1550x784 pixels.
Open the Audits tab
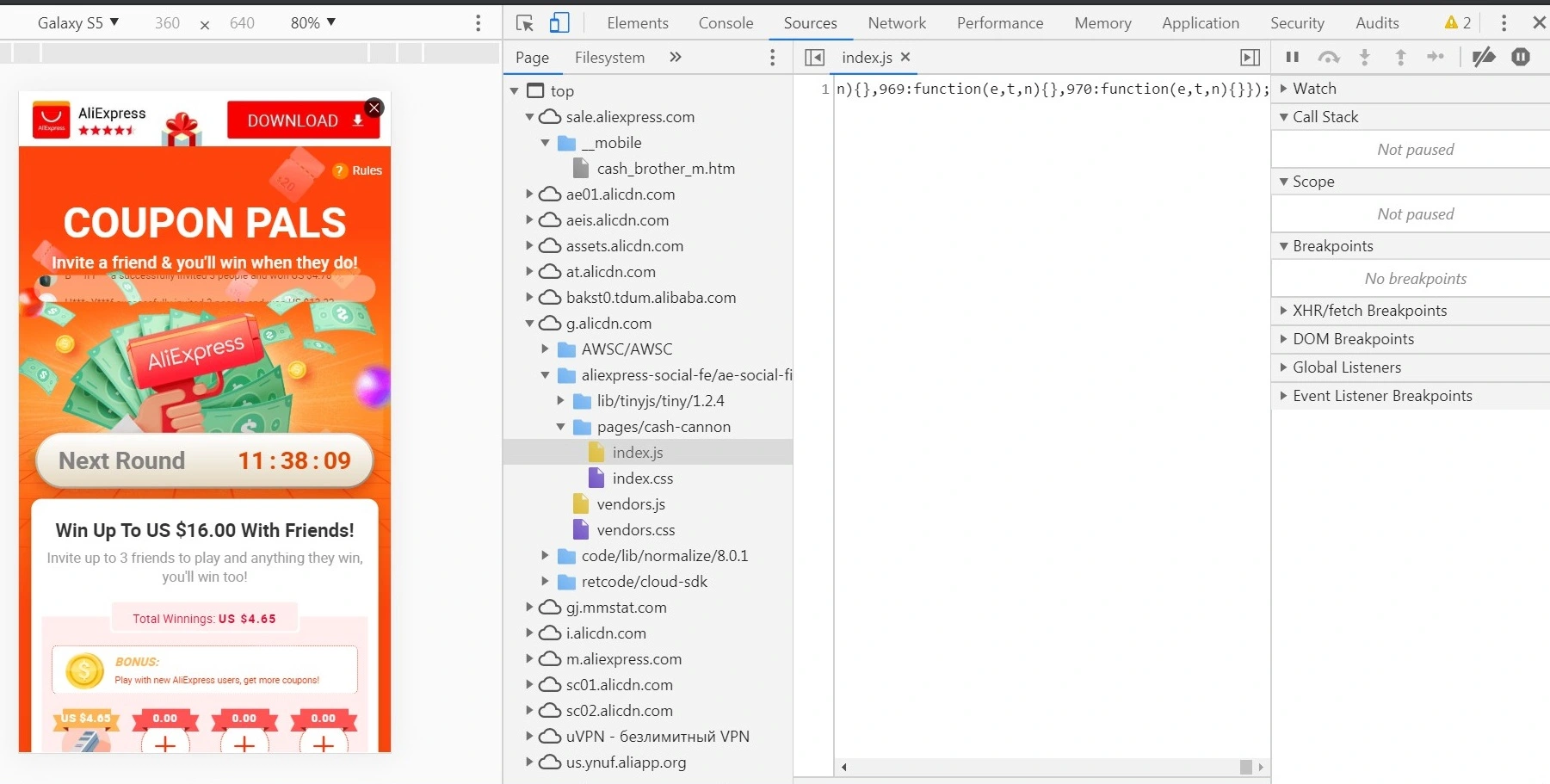point(1377,23)
